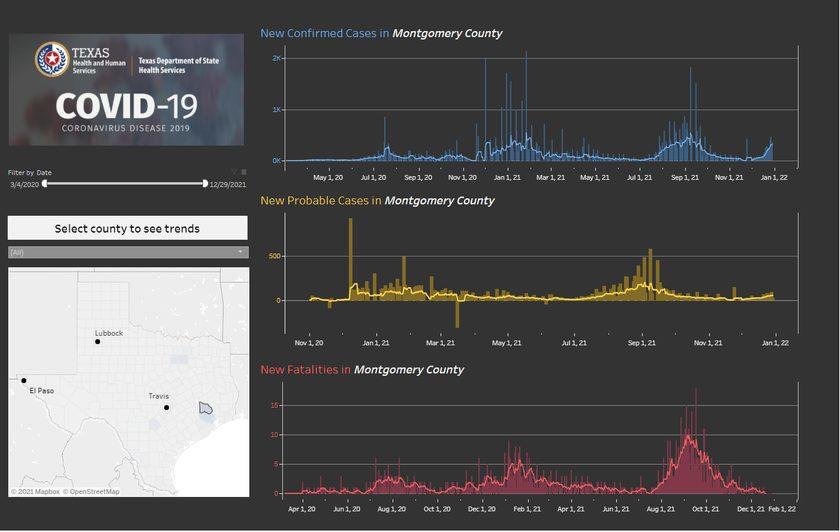Click the highlighted Montgomery County shape on map
This screenshot has height=532, width=840.
[205, 408]
